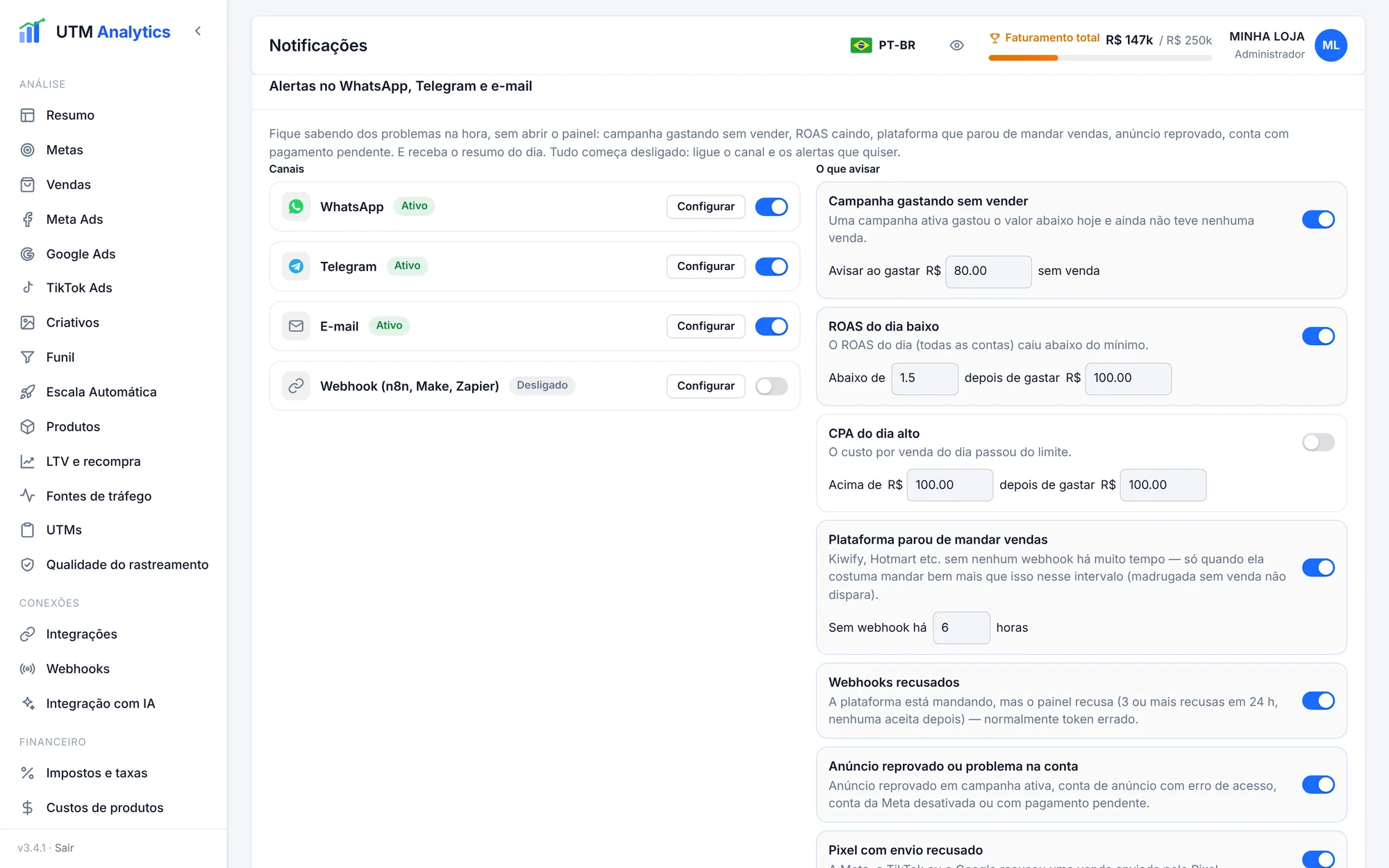
Task: Click the Integração com IA sparkle icon
Action: click(x=28, y=703)
